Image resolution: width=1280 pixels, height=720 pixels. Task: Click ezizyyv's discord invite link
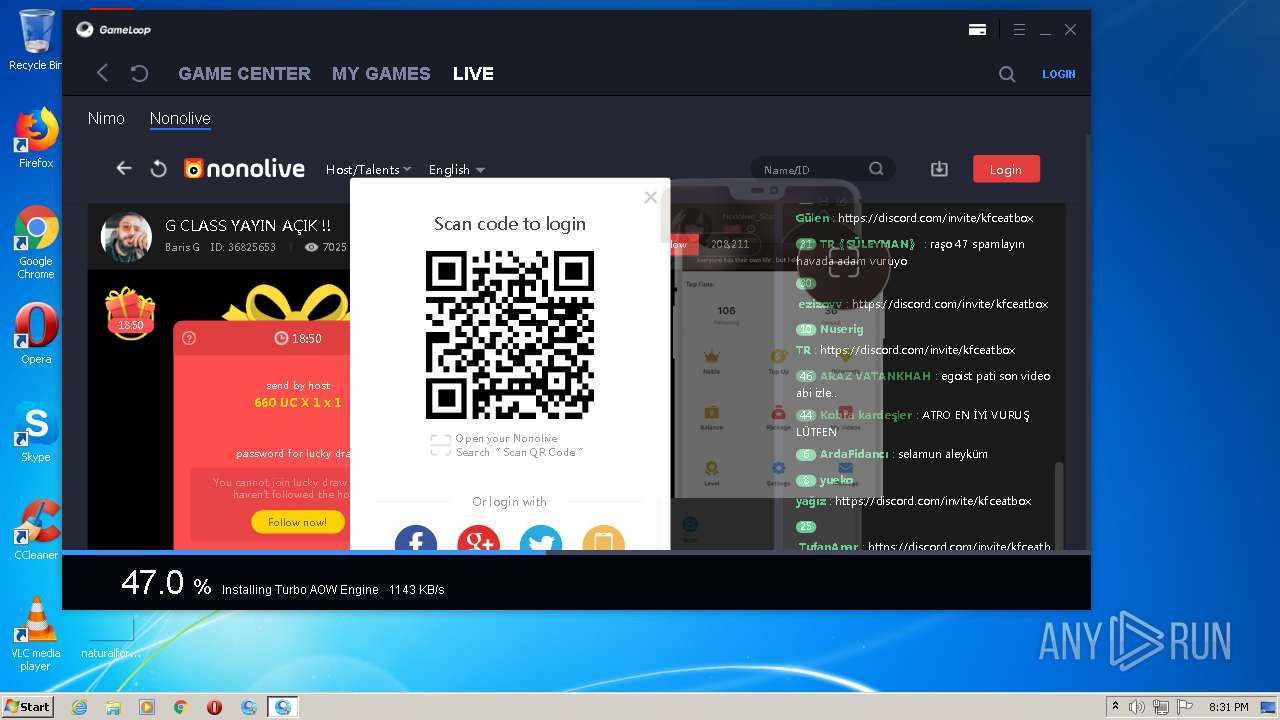pyautogui.click(x=950, y=304)
